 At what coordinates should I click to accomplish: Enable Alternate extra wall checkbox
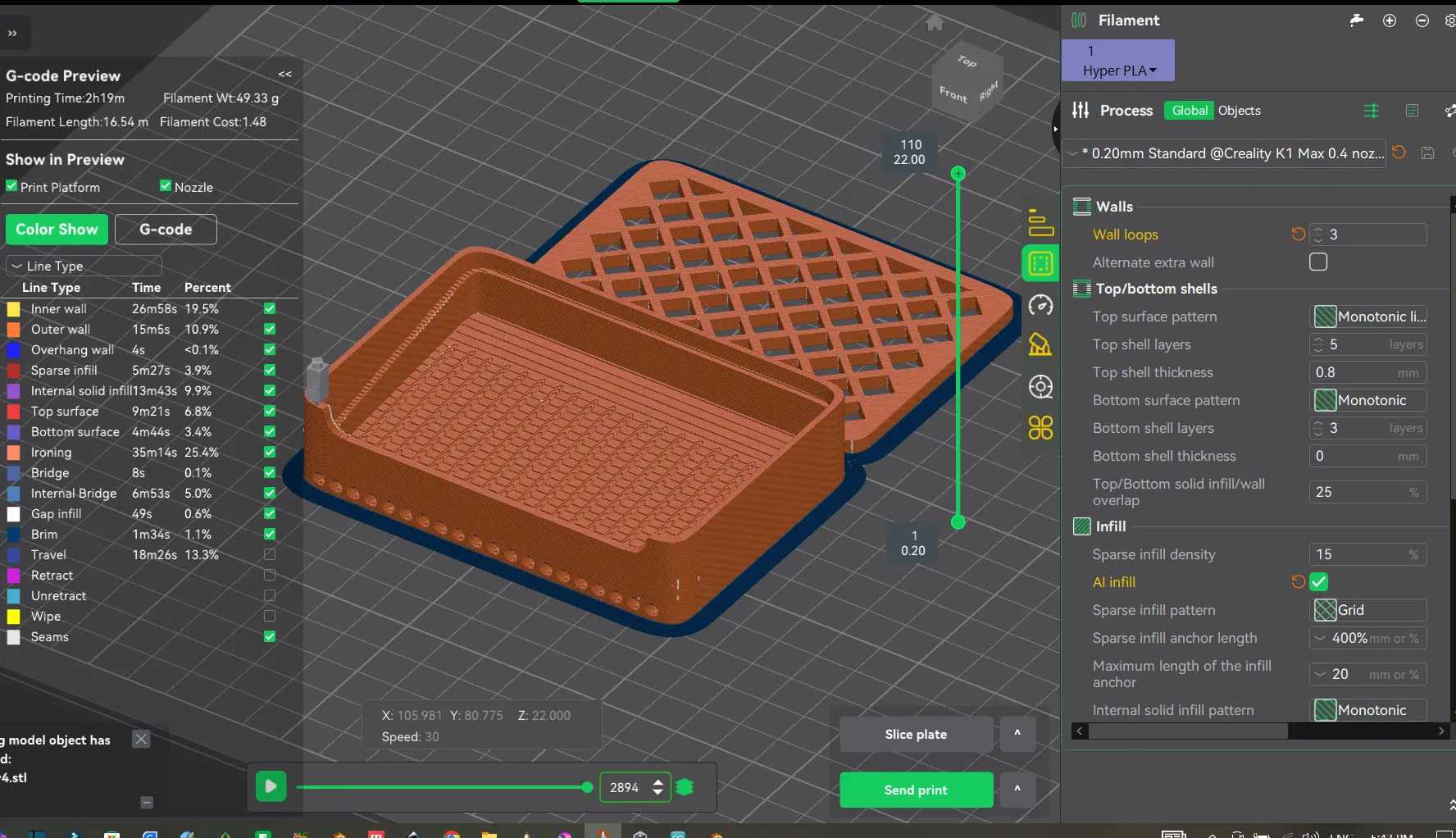(1317, 262)
